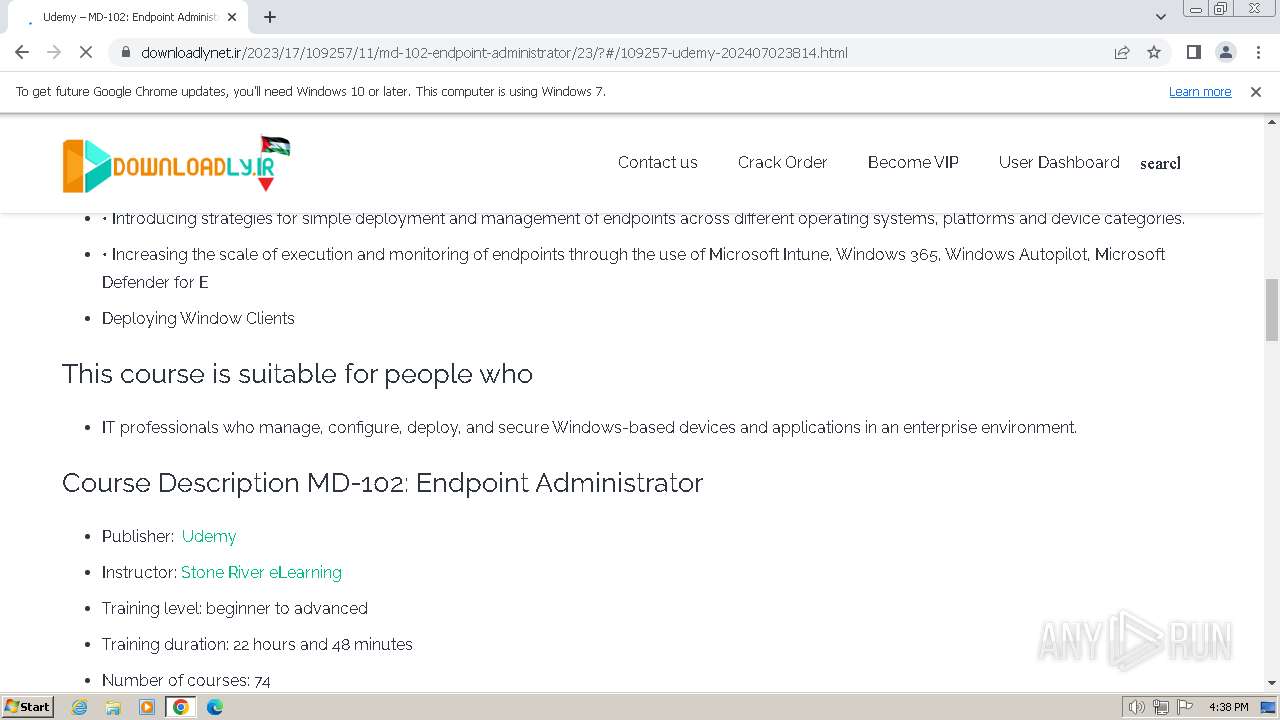Open the Chrome profile avatar
Image resolution: width=1280 pixels, height=720 pixels.
click(1225, 52)
